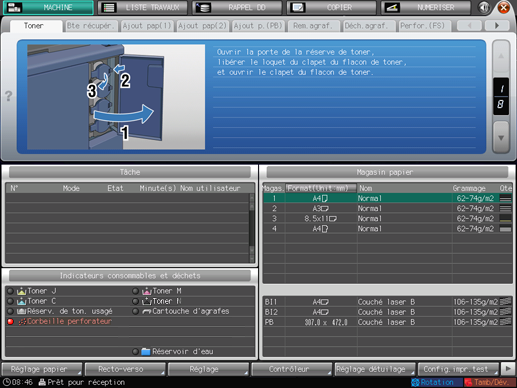Select BI2 Couché laser B row
517x388 pixels.
(x=387, y=312)
